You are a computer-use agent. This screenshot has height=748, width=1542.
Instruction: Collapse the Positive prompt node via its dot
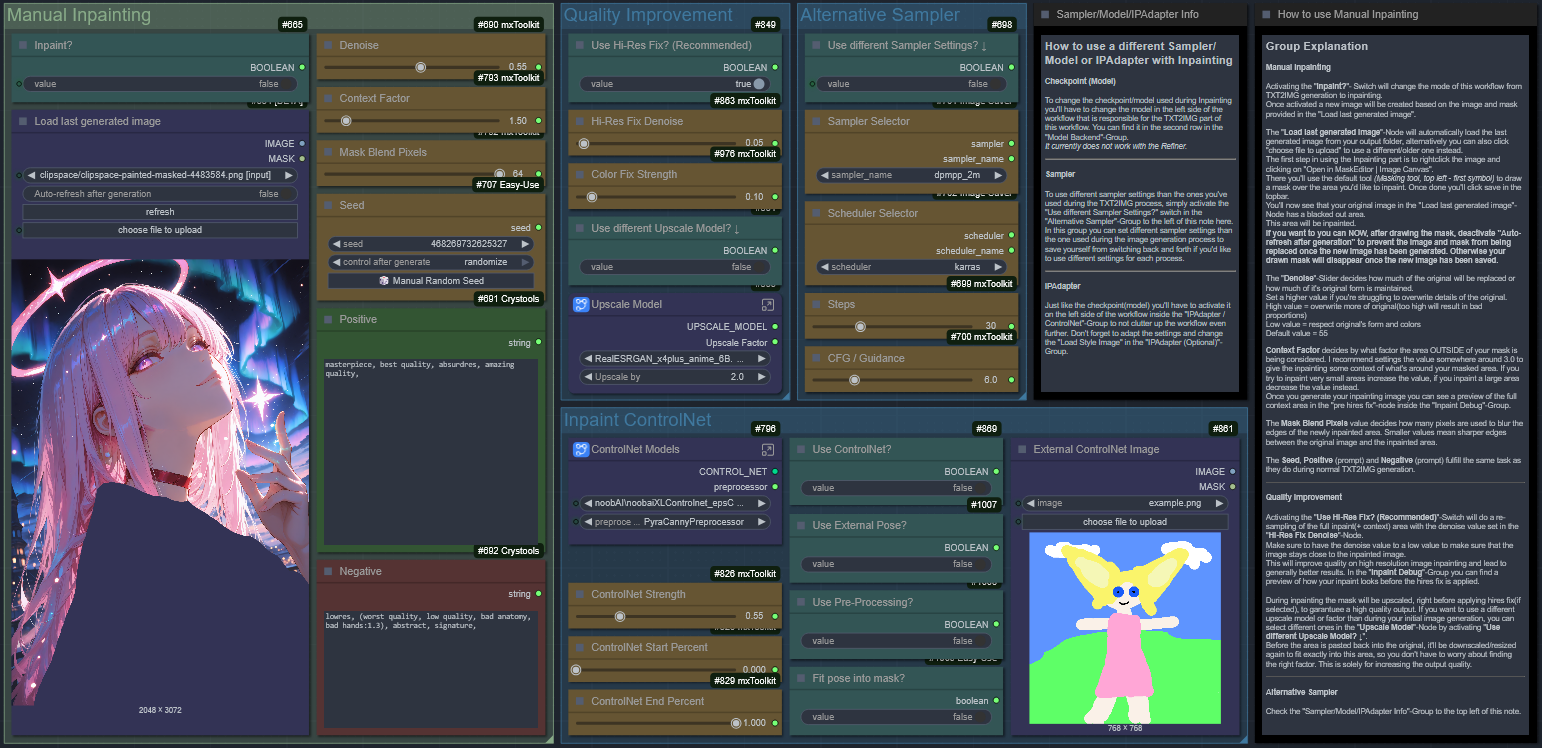(327, 319)
